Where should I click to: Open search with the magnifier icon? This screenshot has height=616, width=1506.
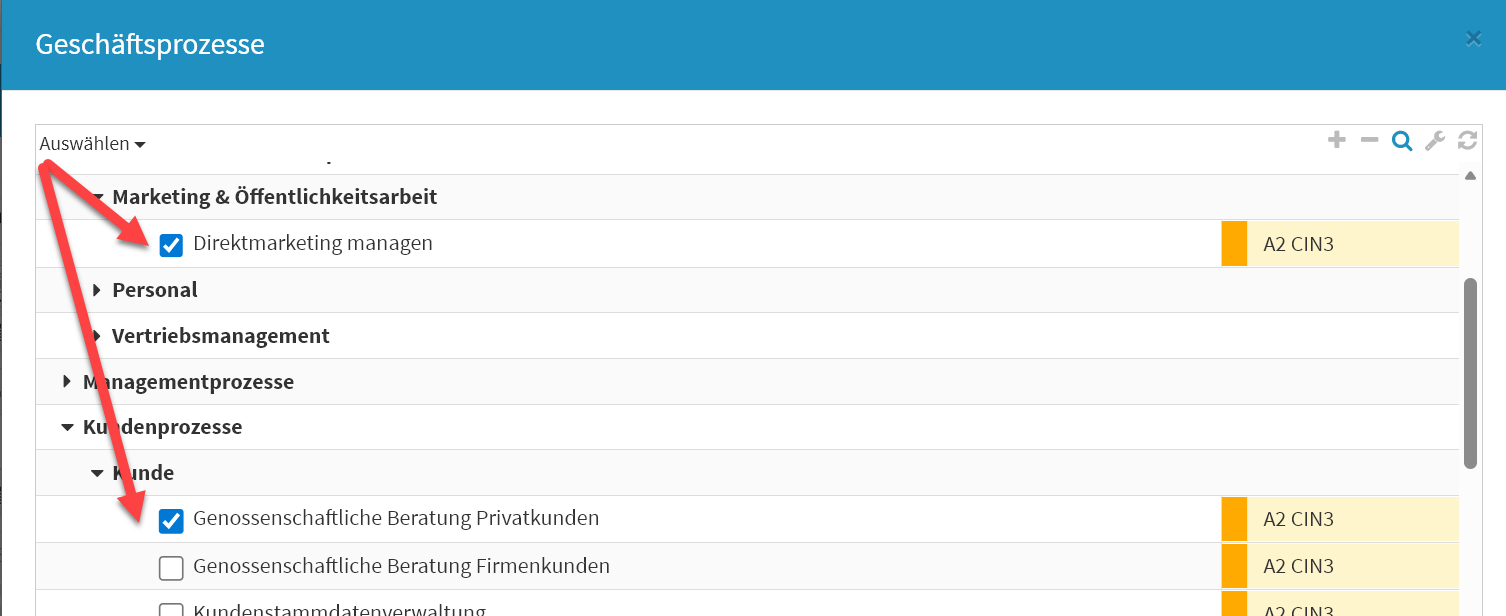1402,142
